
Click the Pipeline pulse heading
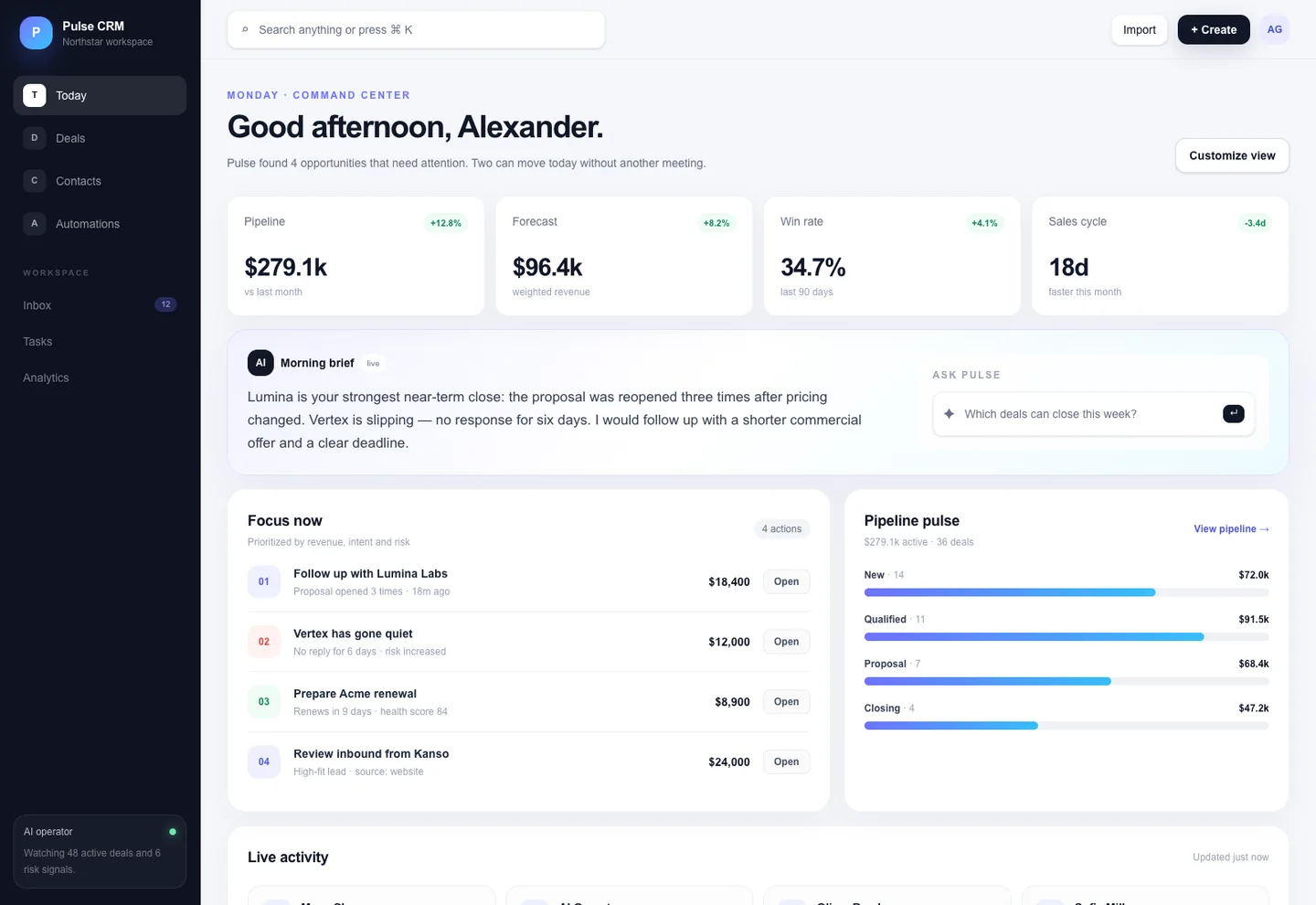pyautogui.click(x=912, y=521)
